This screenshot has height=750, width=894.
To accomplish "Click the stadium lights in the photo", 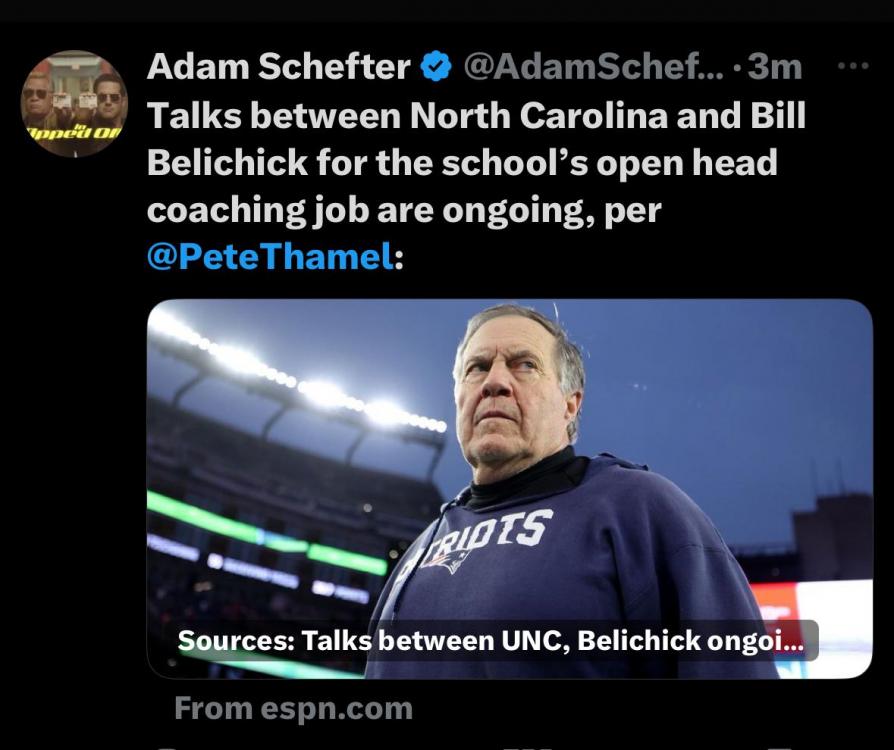I will point(330,392).
